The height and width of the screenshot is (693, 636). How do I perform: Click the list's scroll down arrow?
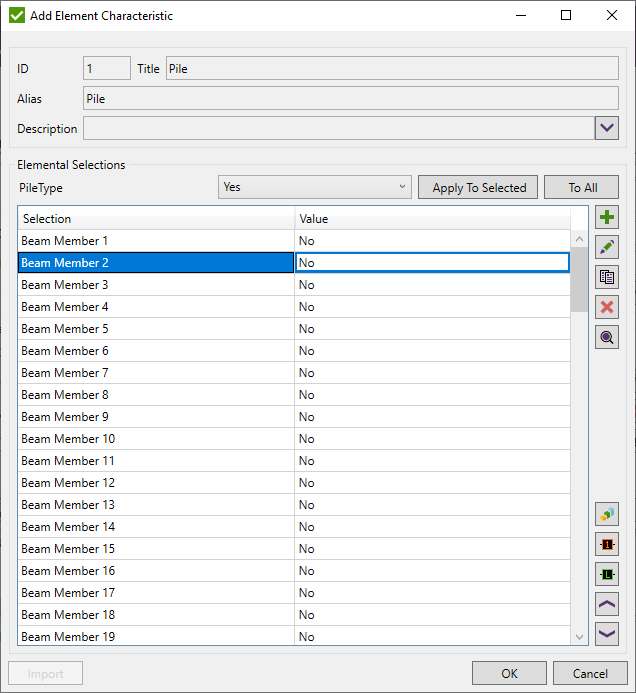pyautogui.click(x=579, y=637)
